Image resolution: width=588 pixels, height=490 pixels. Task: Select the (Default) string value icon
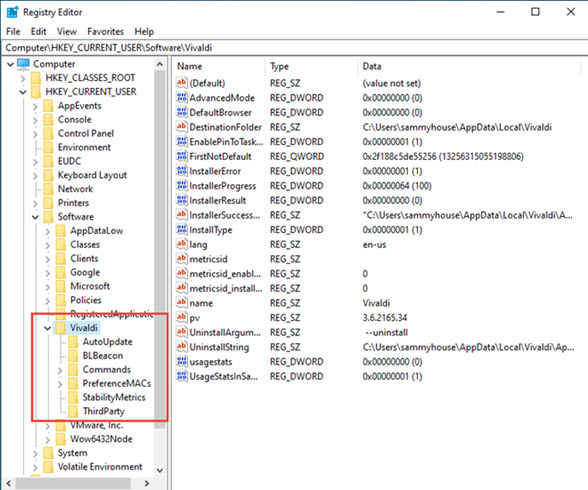pos(182,82)
